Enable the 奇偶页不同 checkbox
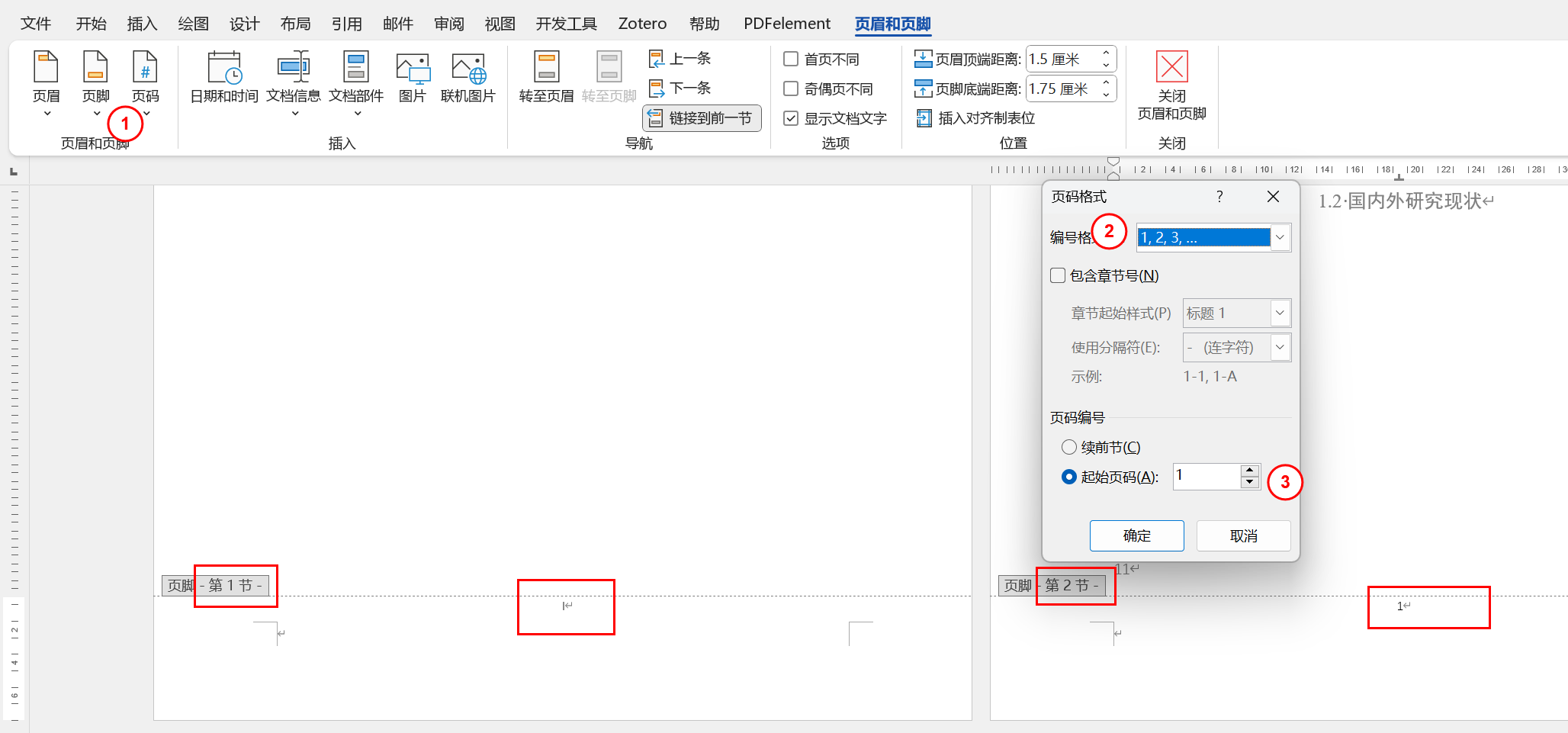Screen dimensions: 1568x733 point(792,88)
